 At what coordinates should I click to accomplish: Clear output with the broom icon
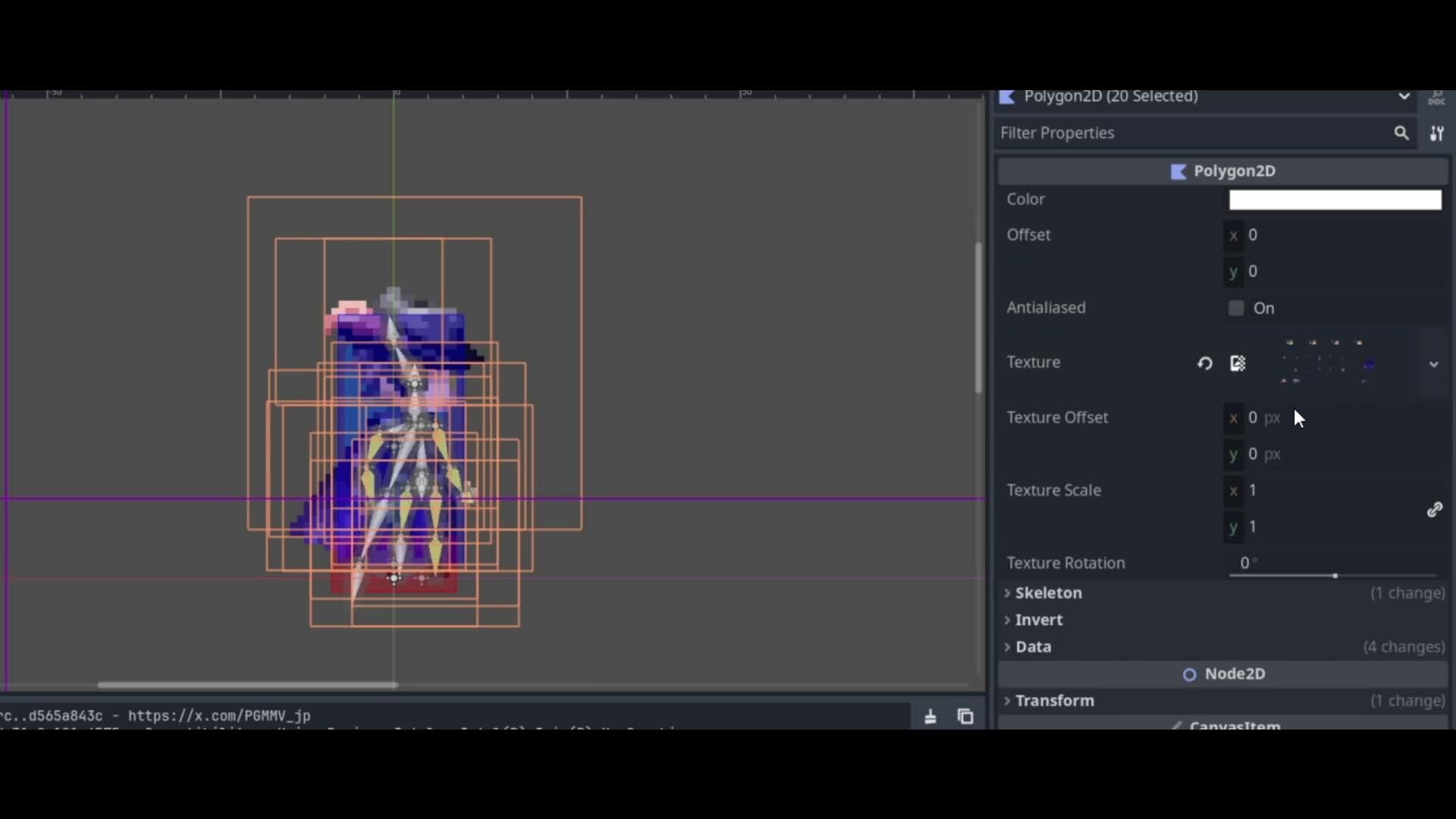(930, 717)
